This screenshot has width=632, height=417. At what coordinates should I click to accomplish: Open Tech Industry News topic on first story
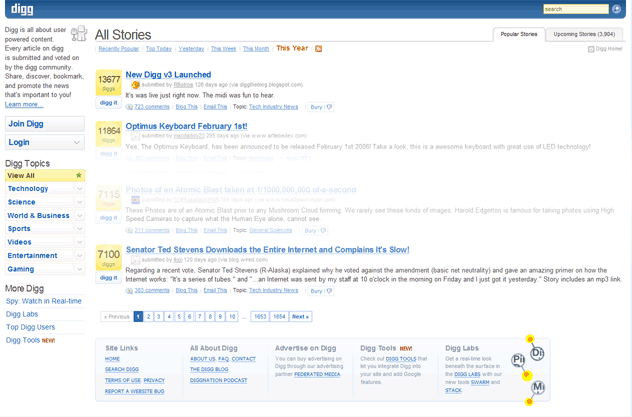pos(273,107)
